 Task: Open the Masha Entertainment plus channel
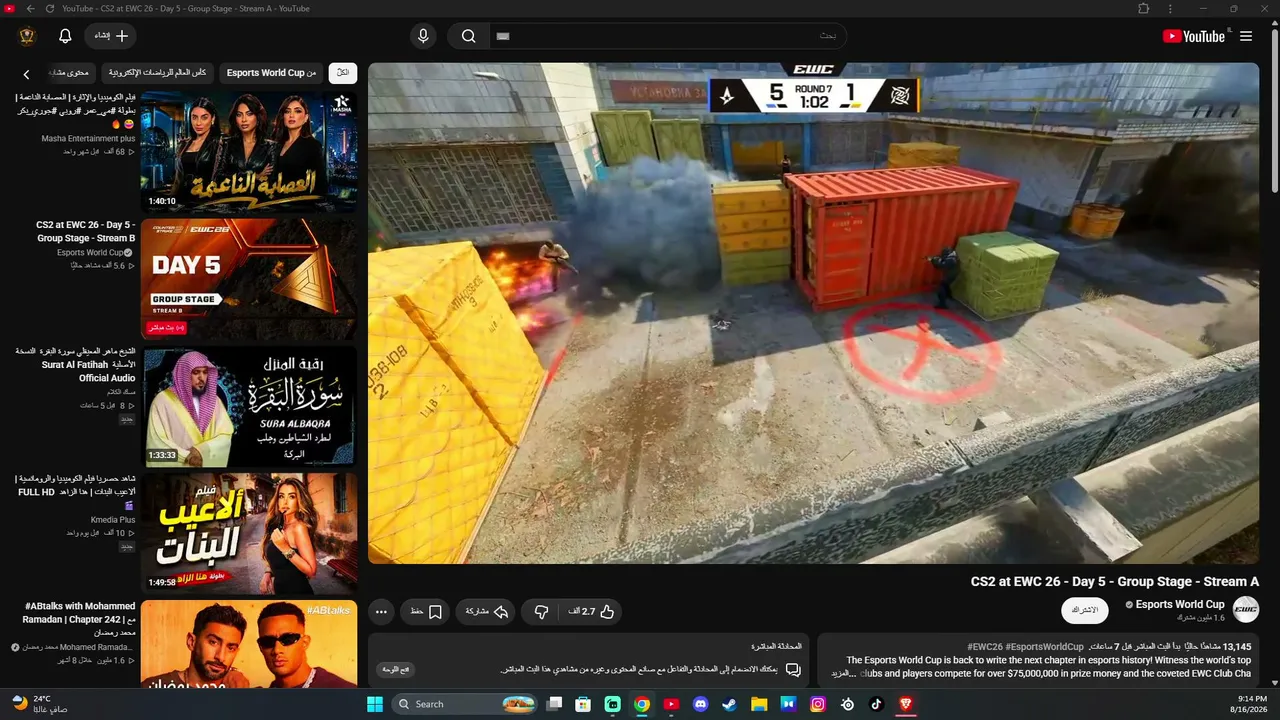click(x=88, y=139)
